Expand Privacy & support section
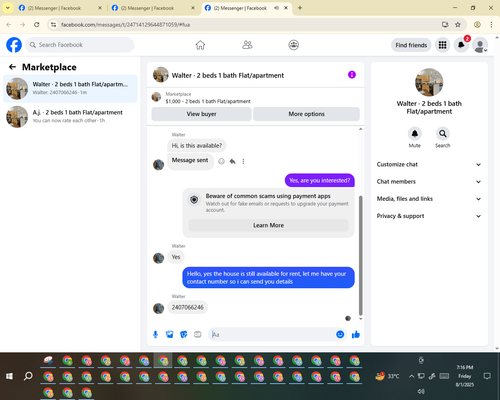The width and height of the screenshot is (500, 400). [x=429, y=216]
